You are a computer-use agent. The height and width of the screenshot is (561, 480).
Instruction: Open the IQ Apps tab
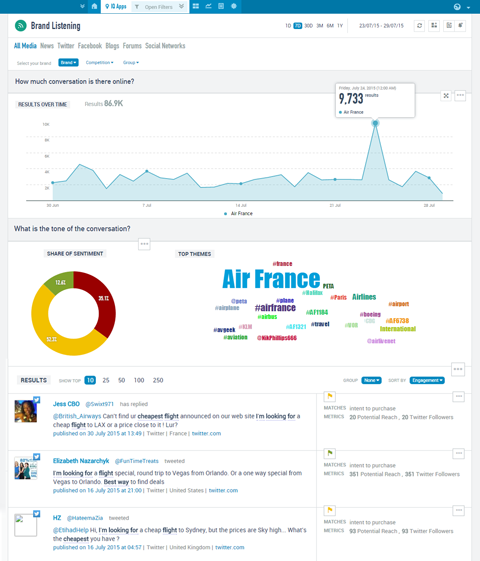click(116, 6)
